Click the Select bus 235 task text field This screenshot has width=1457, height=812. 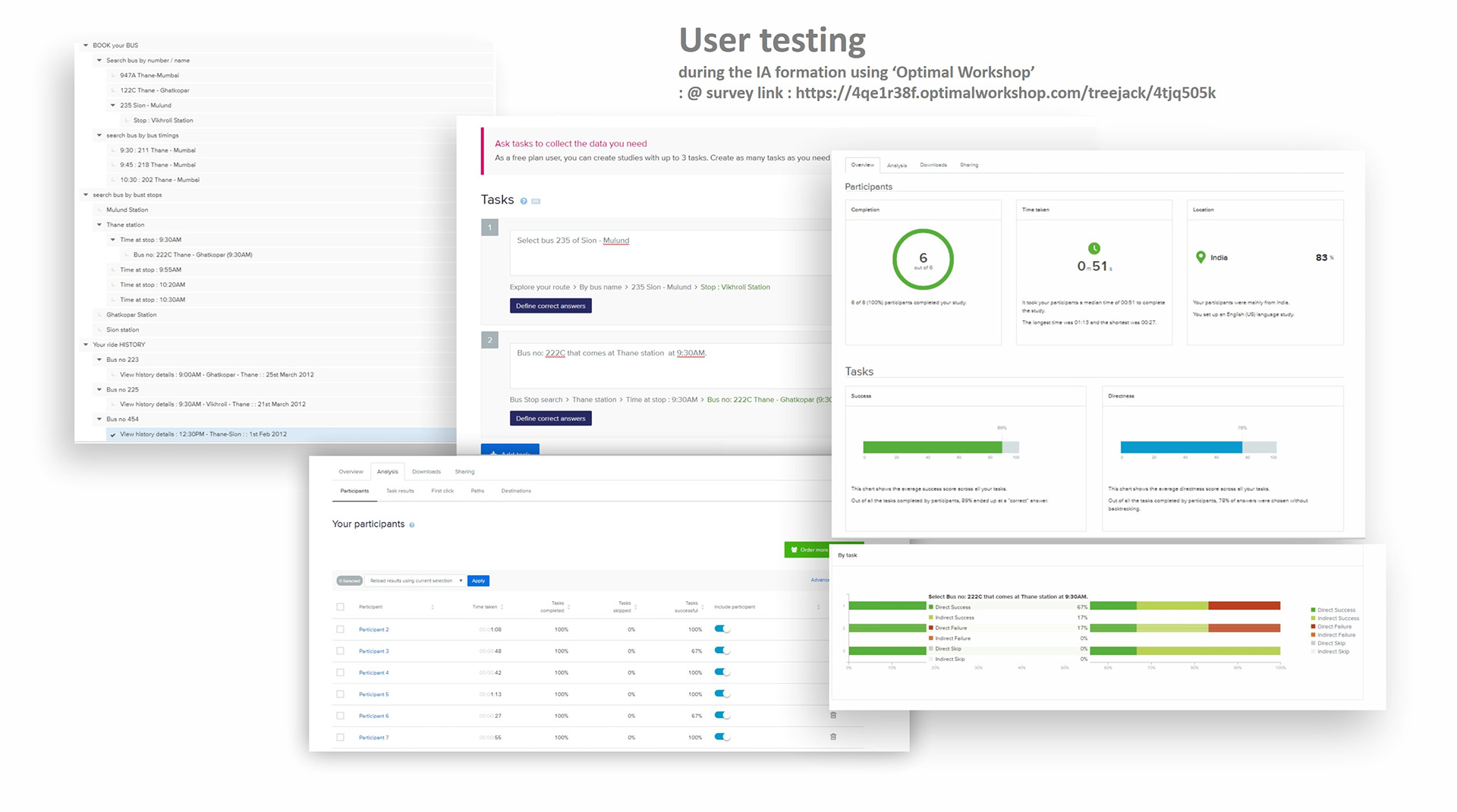tap(671, 253)
